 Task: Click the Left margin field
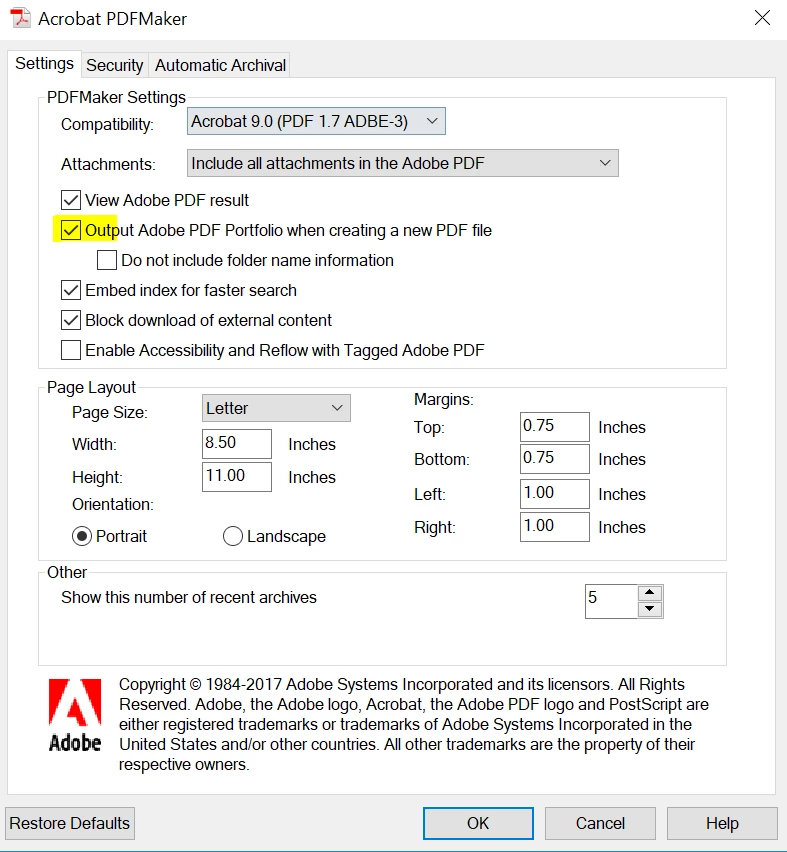pos(554,494)
